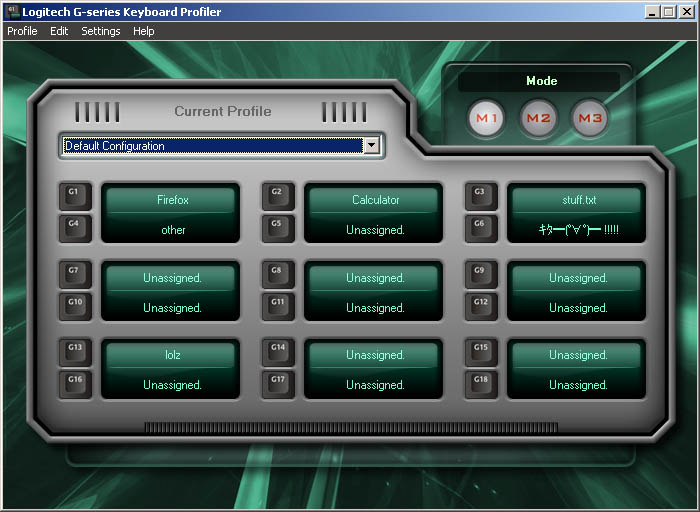Click the G7 key icon
This screenshot has width=700, height=512.
[x=75, y=275]
